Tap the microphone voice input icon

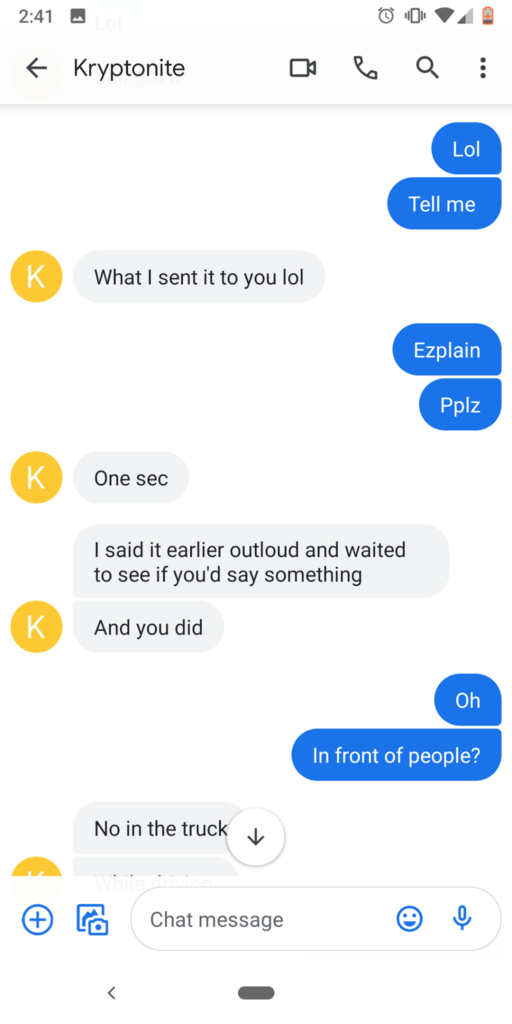462,920
